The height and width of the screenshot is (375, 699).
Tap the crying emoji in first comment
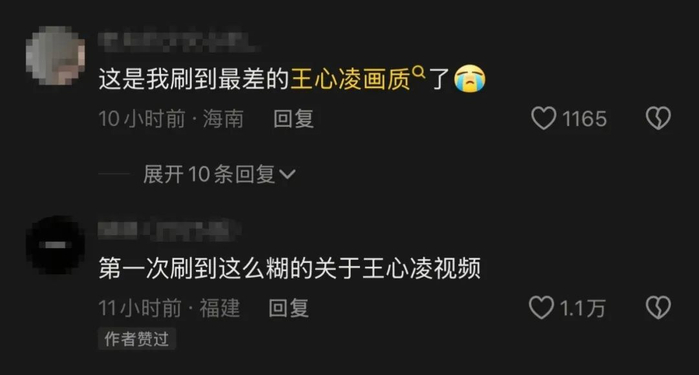(469, 79)
